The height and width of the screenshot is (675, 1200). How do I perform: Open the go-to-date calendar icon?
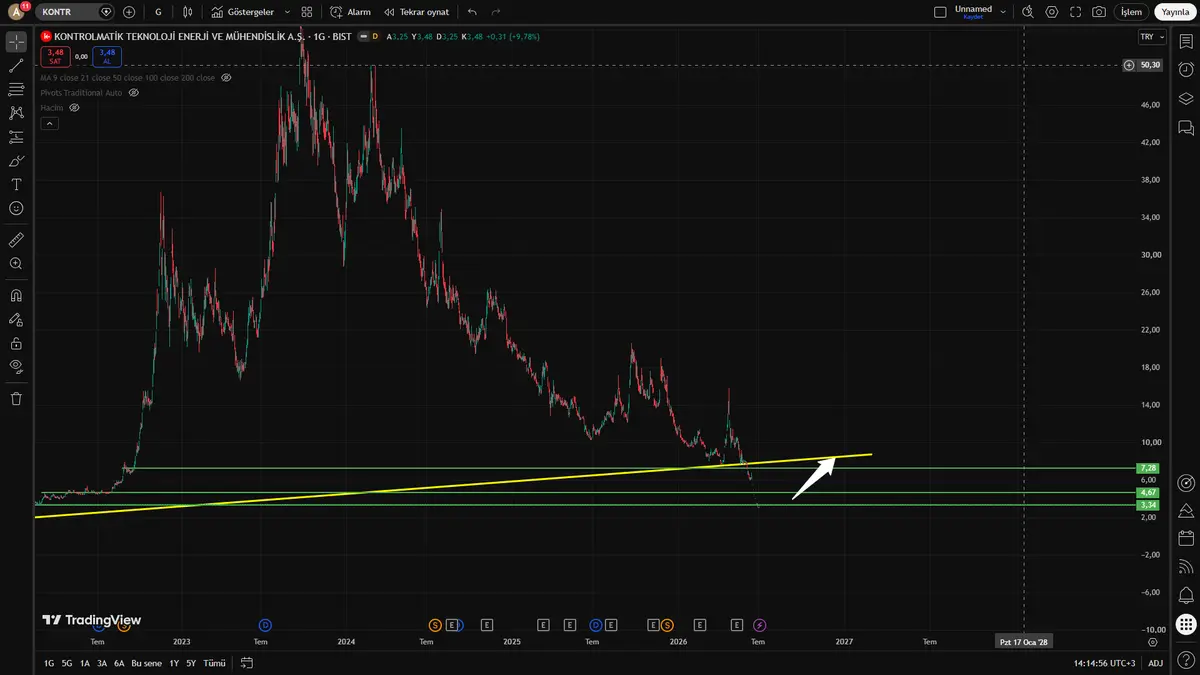tap(247, 663)
